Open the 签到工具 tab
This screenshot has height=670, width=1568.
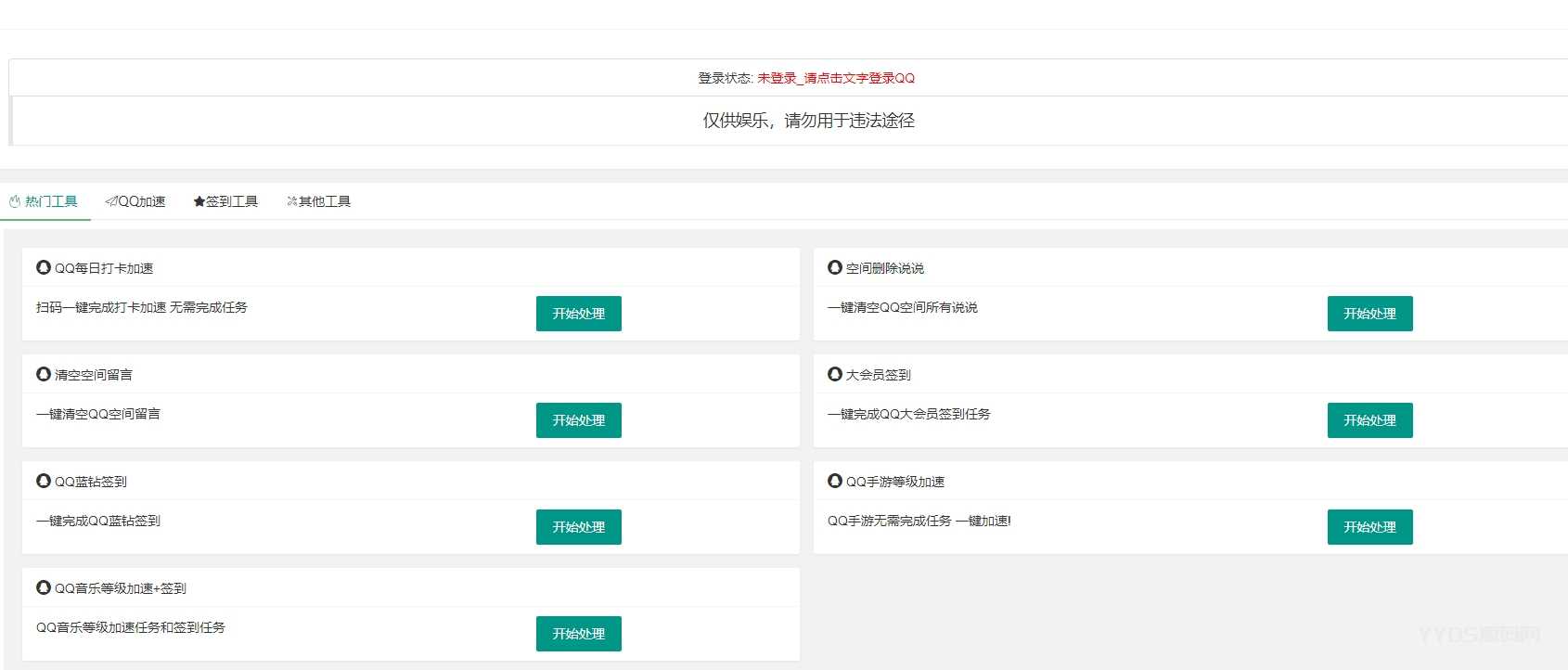[x=225, y=201]
